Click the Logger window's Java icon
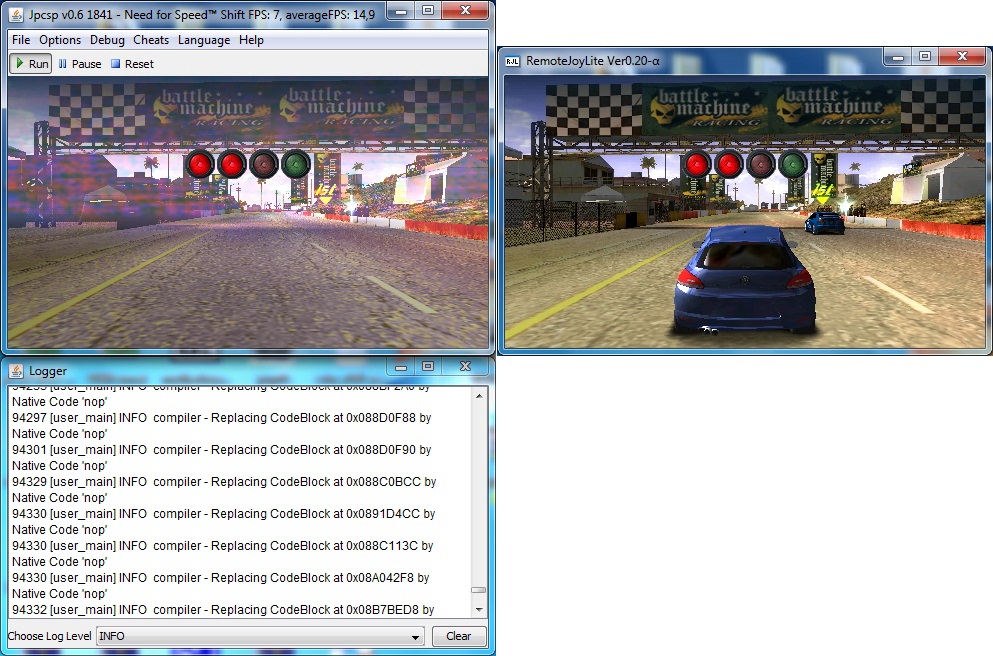Screen dimensions: 993x656 (17, 371)
